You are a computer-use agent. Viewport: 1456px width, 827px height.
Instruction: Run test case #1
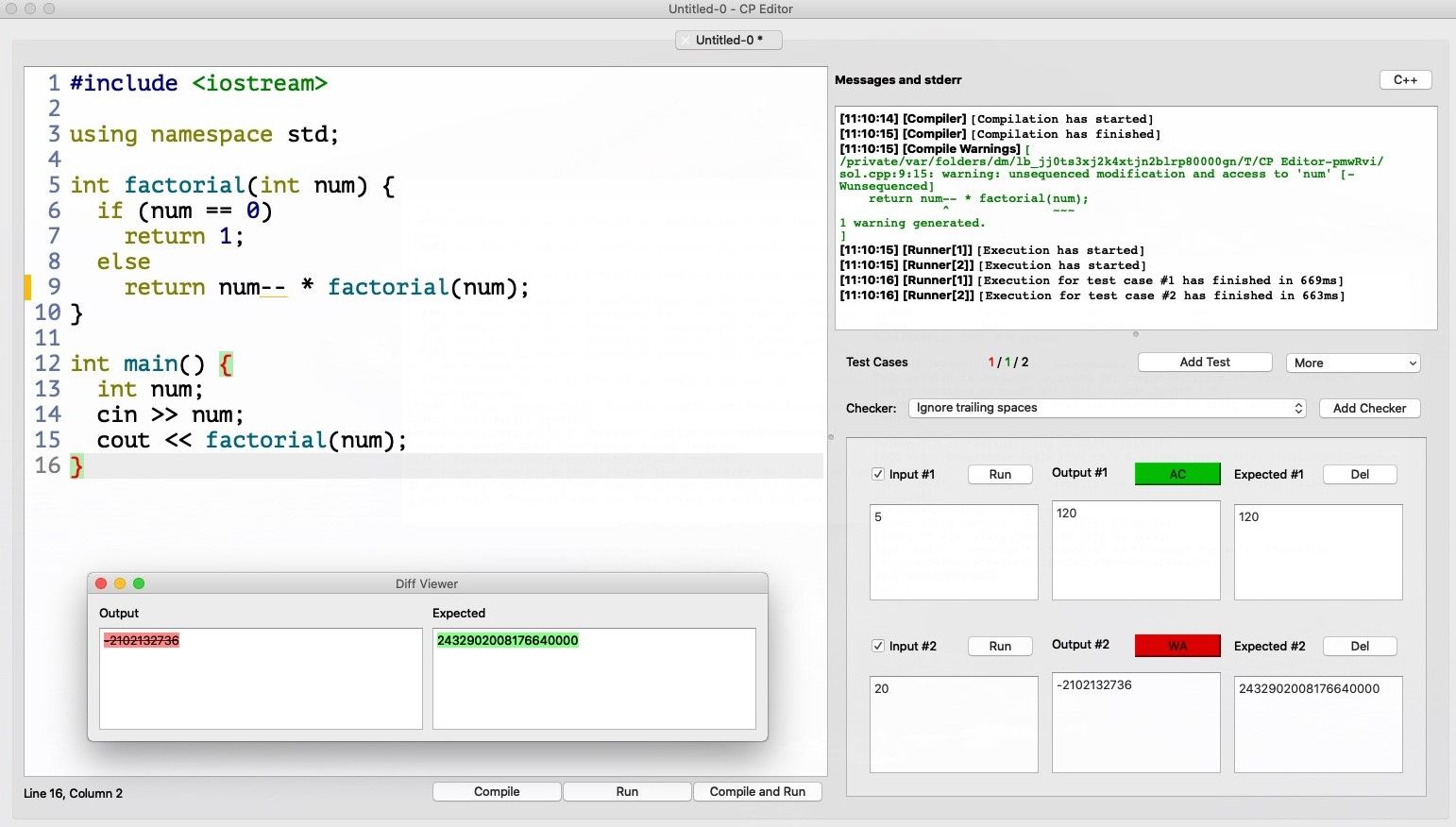1000,475
